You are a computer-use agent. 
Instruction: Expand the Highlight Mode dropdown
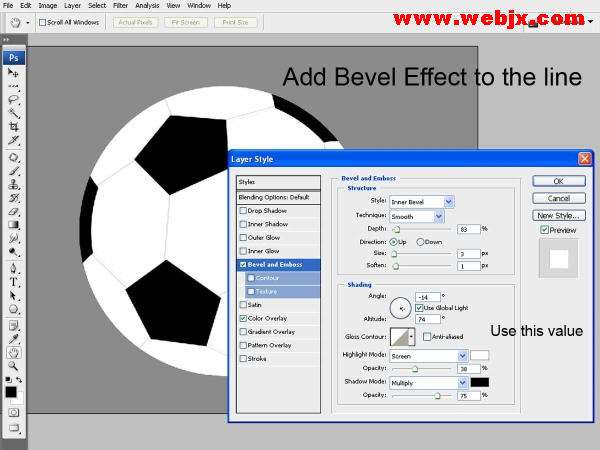pyautogui.click(x=429, y=356)
